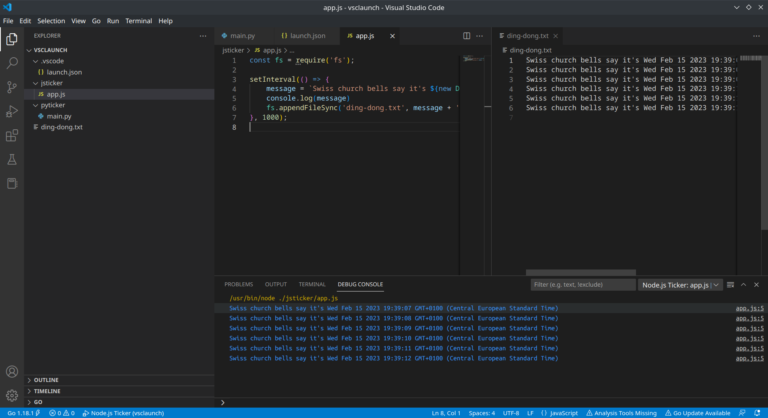
Task: Open the Manage gear settings icon
Action: (x=12, y=395)
